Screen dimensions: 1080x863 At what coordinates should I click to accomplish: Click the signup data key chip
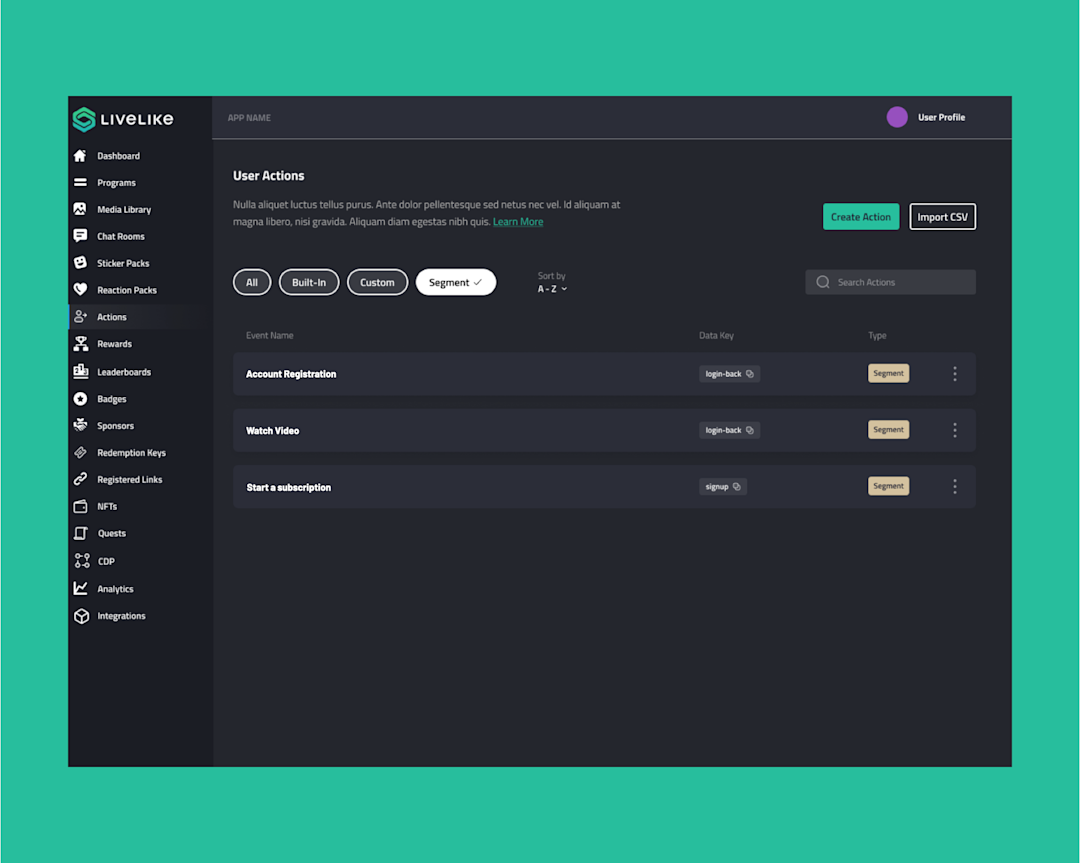(x=723, y=487)
